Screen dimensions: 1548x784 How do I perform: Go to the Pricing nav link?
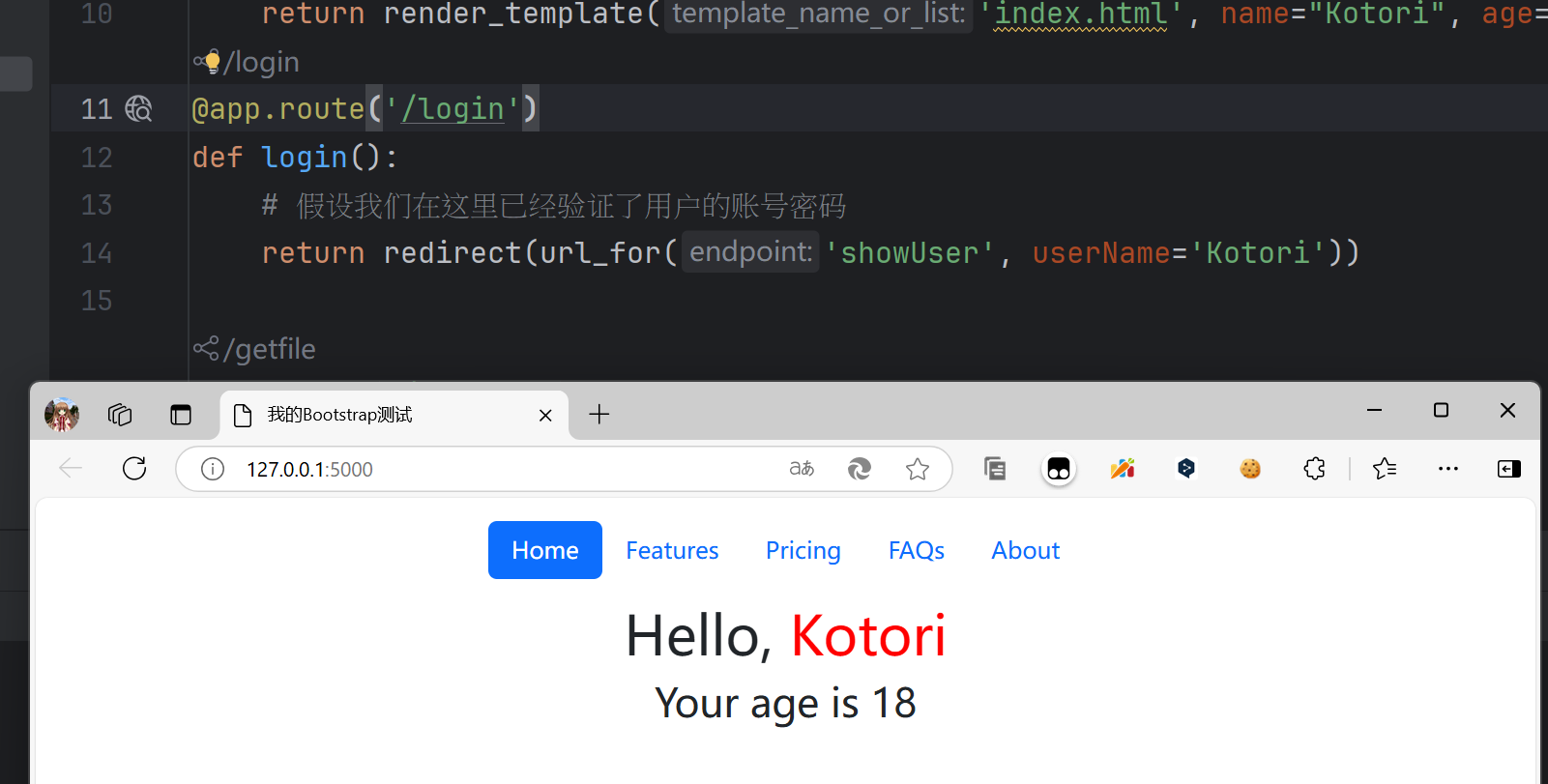click(x=803, y=550)
